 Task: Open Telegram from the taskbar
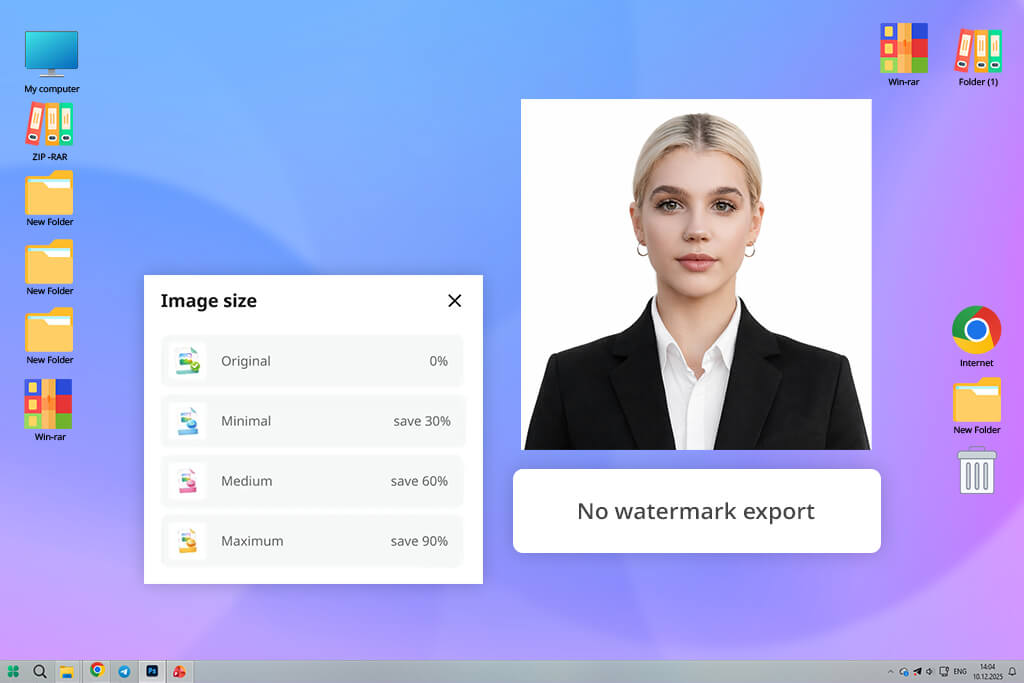point(124,671)
